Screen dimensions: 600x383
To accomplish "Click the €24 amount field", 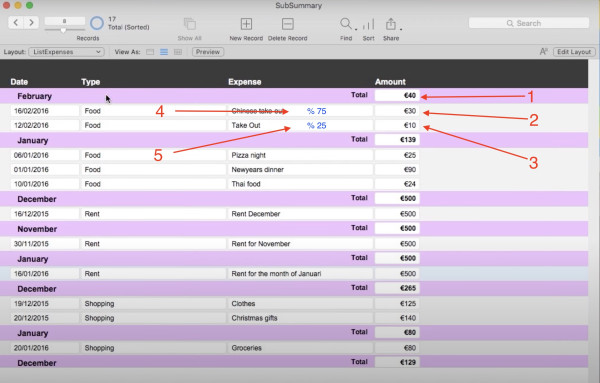I will point(397,184).
